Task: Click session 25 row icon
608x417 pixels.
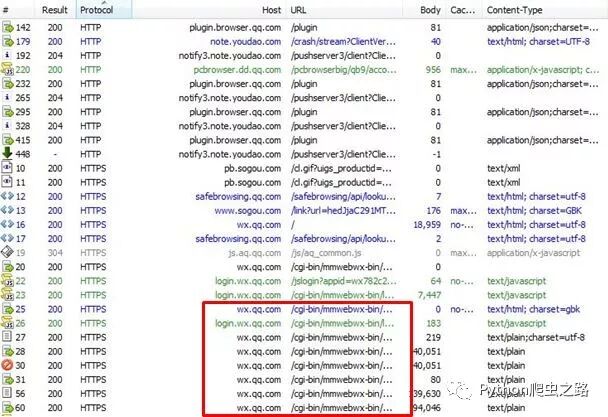Action: click(8, 309)
